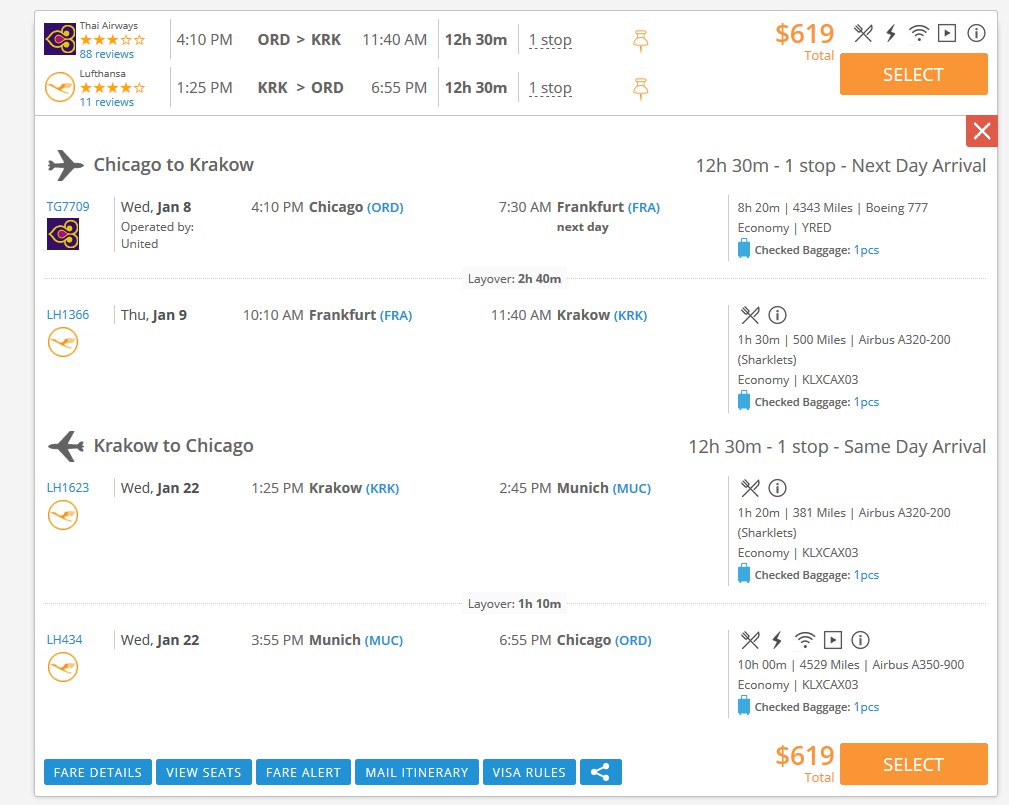
Task: Pin the ORD to KRK outbound flight
Action: [x=640, y=41]
